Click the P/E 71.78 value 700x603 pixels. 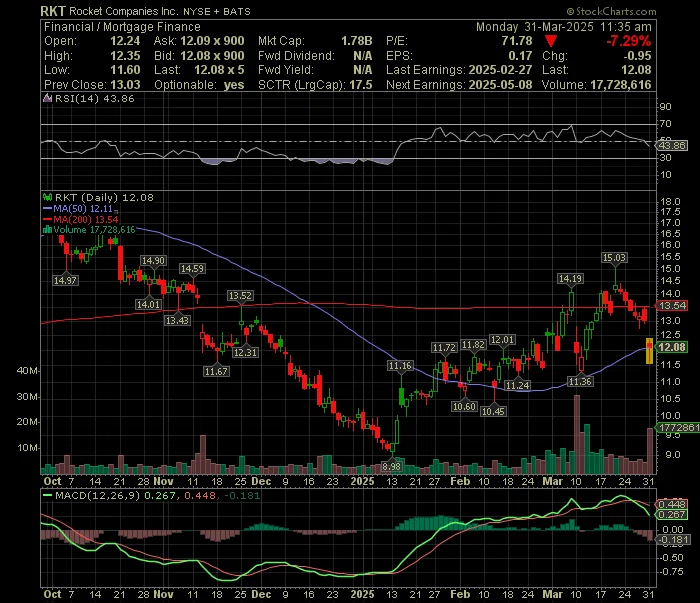point(517,41)
